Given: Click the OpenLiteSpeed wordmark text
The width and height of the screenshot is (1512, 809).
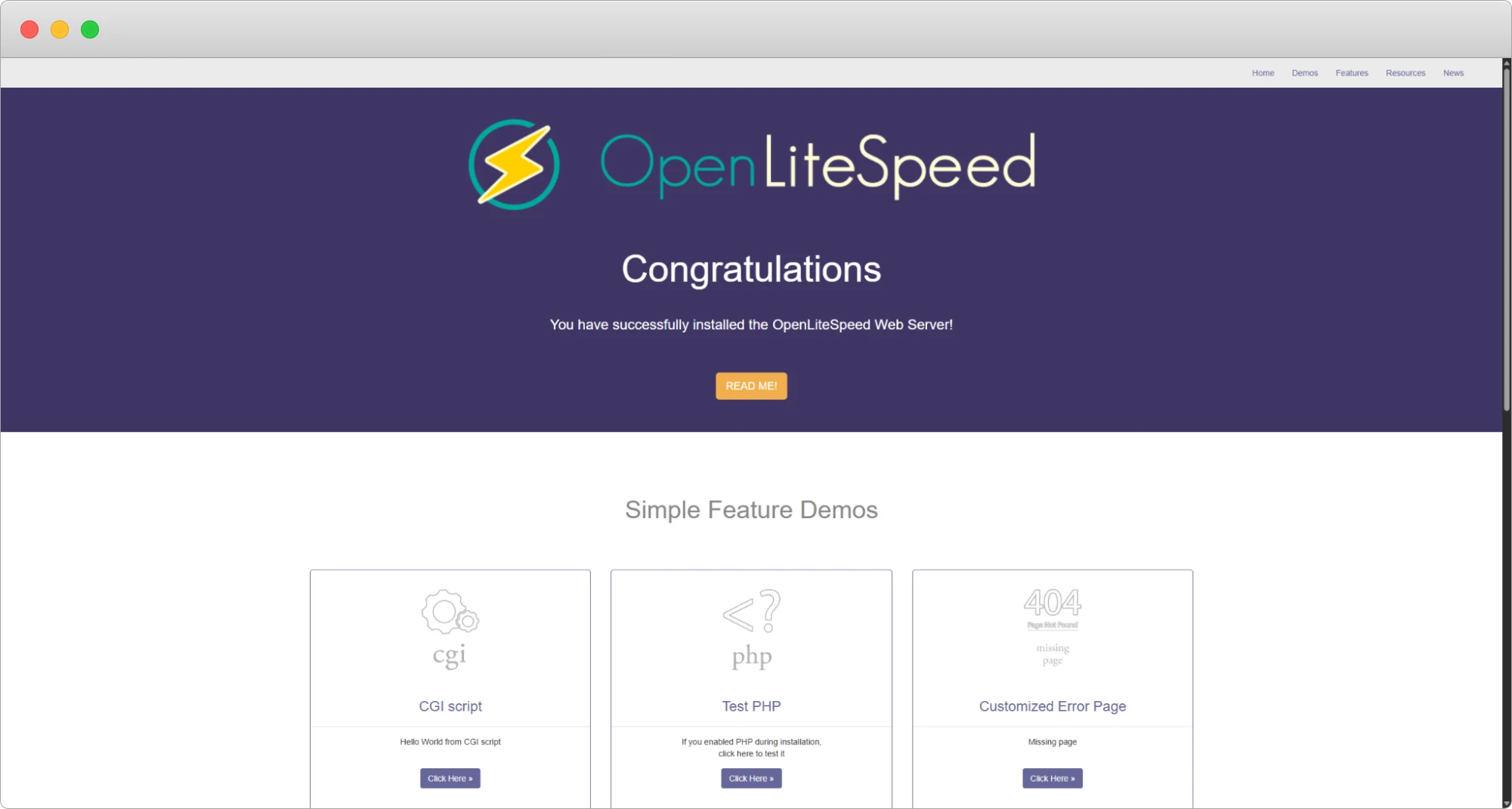Looking at the screenshot, I should [x=818, y=165].
